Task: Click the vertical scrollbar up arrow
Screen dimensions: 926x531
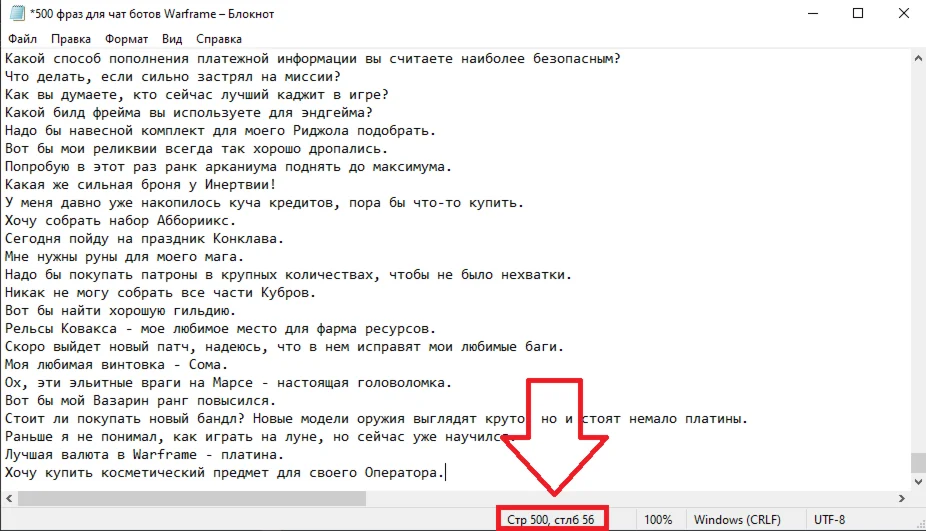Action: (x=918, y=58)
